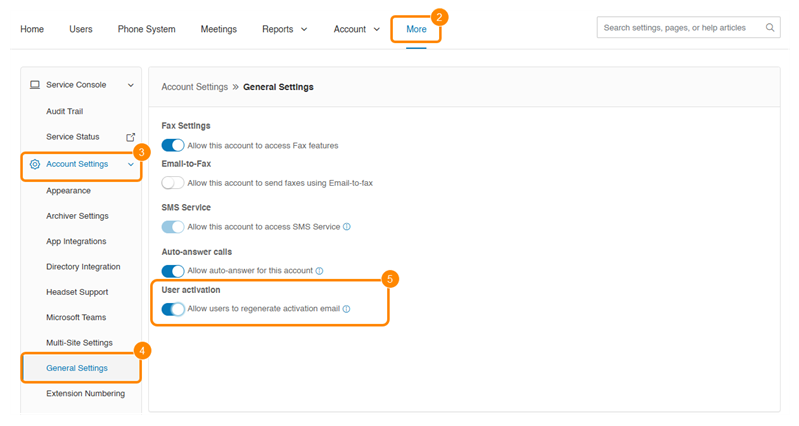Open the Users tab

pyautogui.click(x=81, y=30)
